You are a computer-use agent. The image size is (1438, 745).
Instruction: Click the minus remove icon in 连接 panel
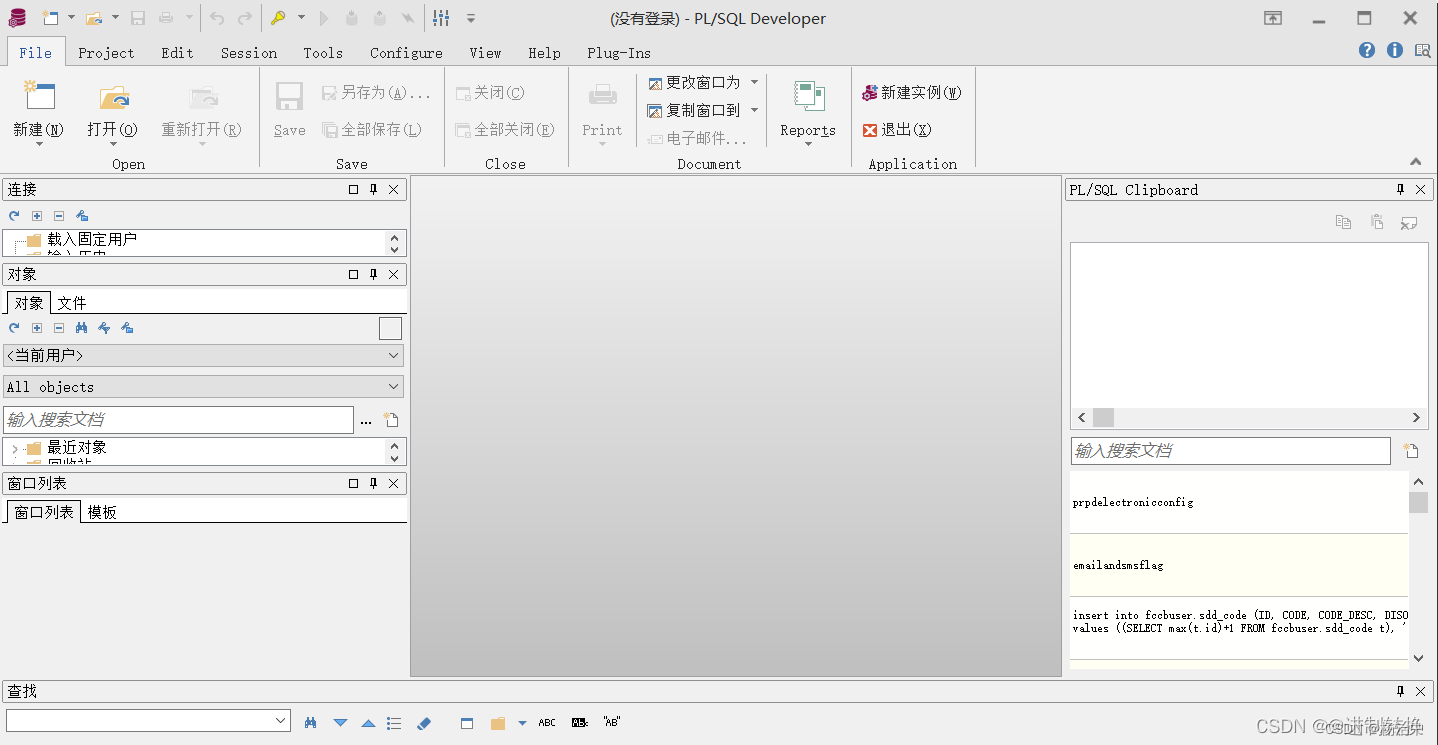(59, 216)
